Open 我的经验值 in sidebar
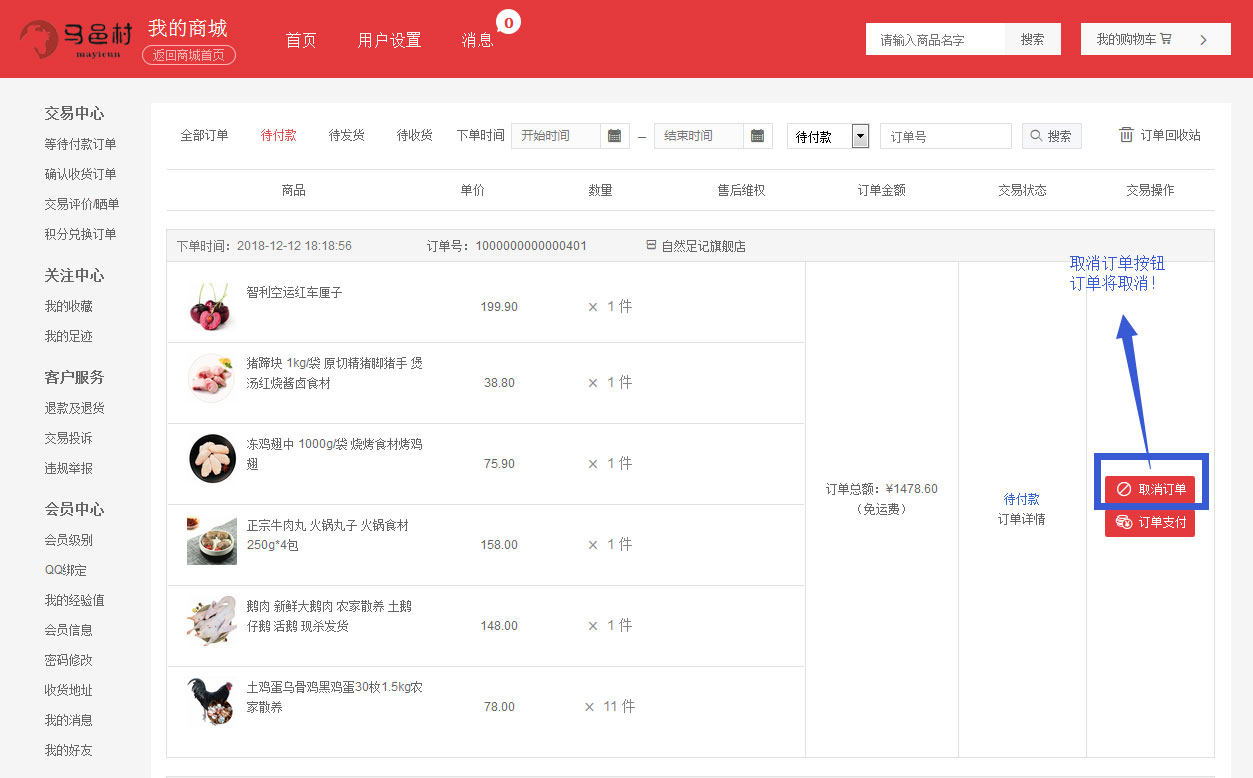1253x778 pixels. [75, 600]
